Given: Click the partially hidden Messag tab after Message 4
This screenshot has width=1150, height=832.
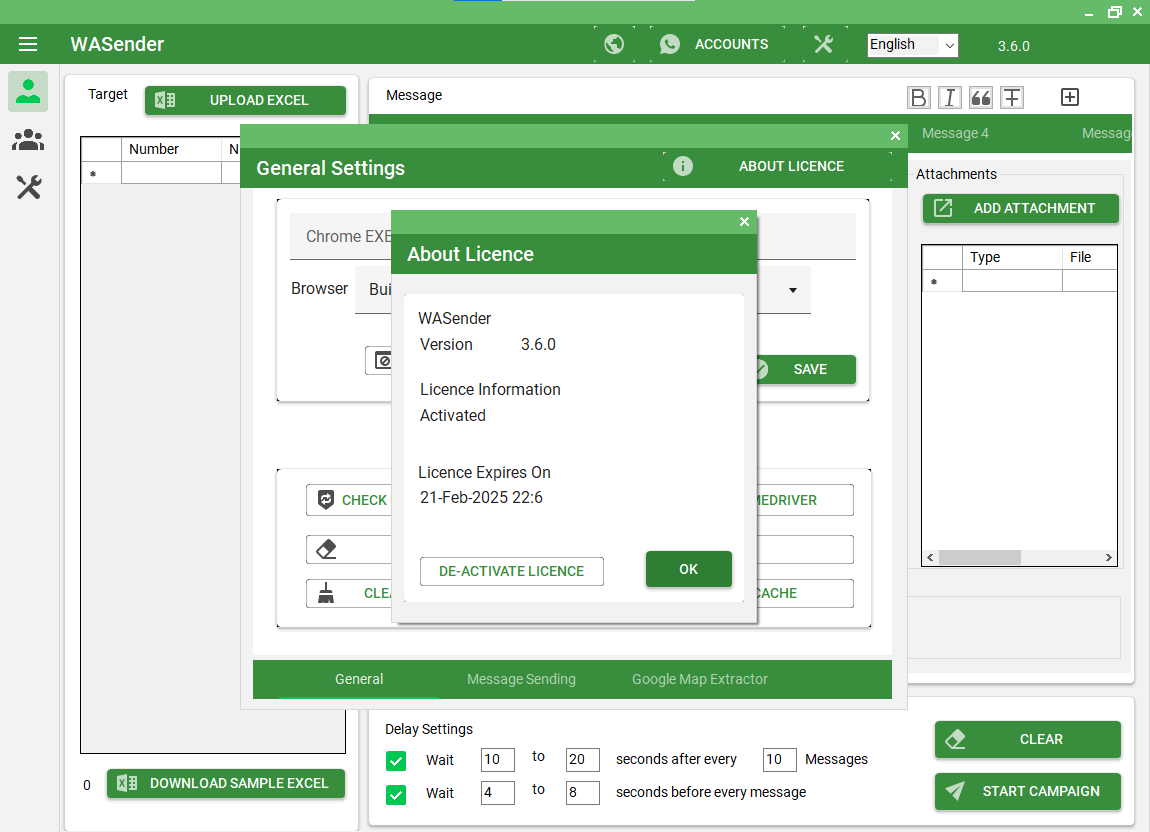Looking at the screenshot, I should pyautogui.click(x=1105, y=134).
